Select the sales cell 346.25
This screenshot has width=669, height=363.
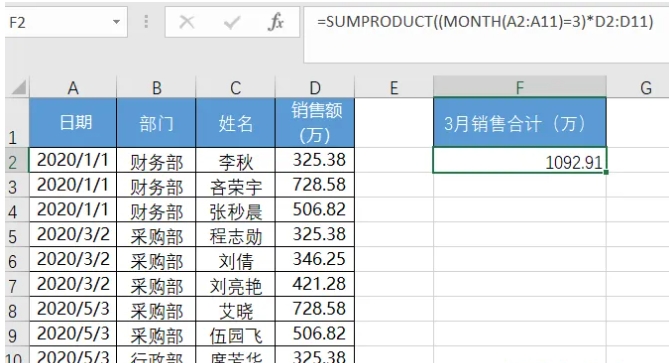(315, 259)
